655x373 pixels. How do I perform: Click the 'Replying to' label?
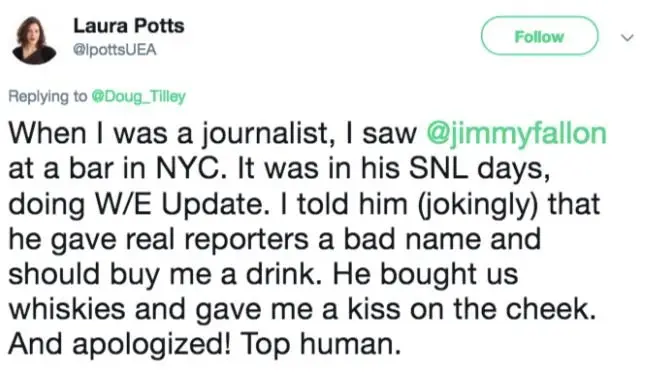pos(48,96)
